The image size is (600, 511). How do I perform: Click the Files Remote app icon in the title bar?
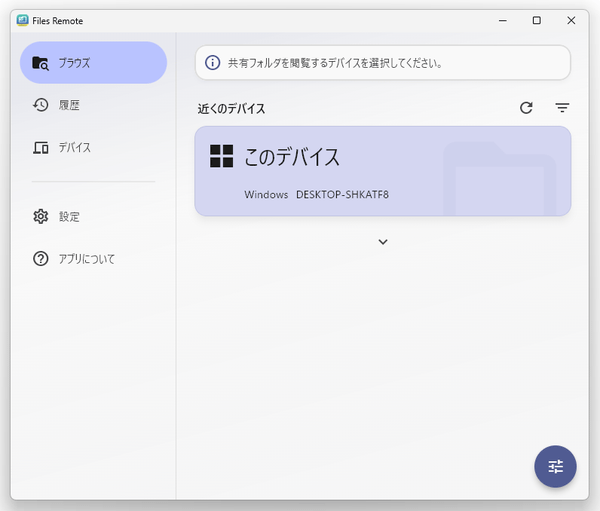coord(23,20)
